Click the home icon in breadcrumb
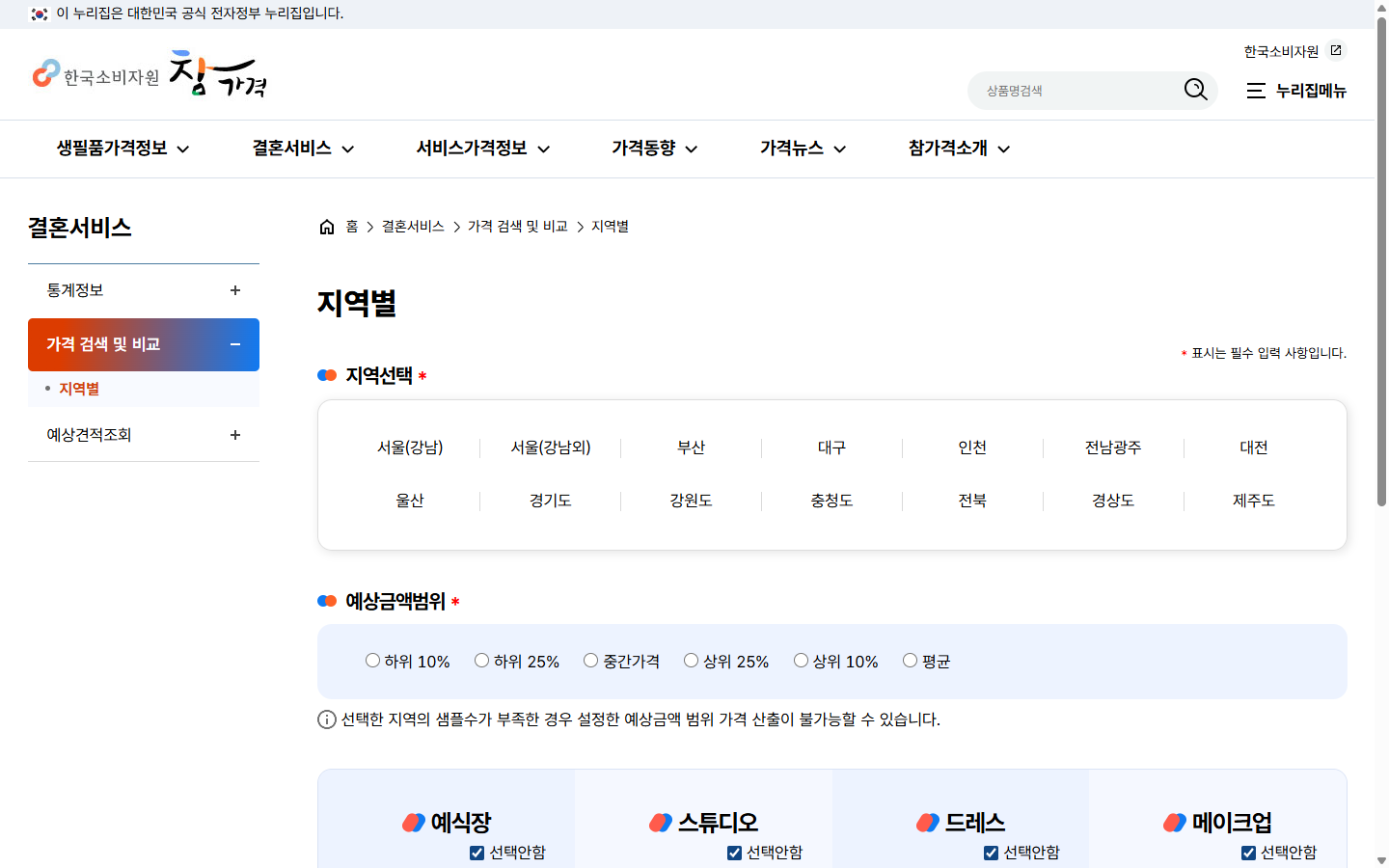This screenshot has width=1389, height=868. [327, 227]
